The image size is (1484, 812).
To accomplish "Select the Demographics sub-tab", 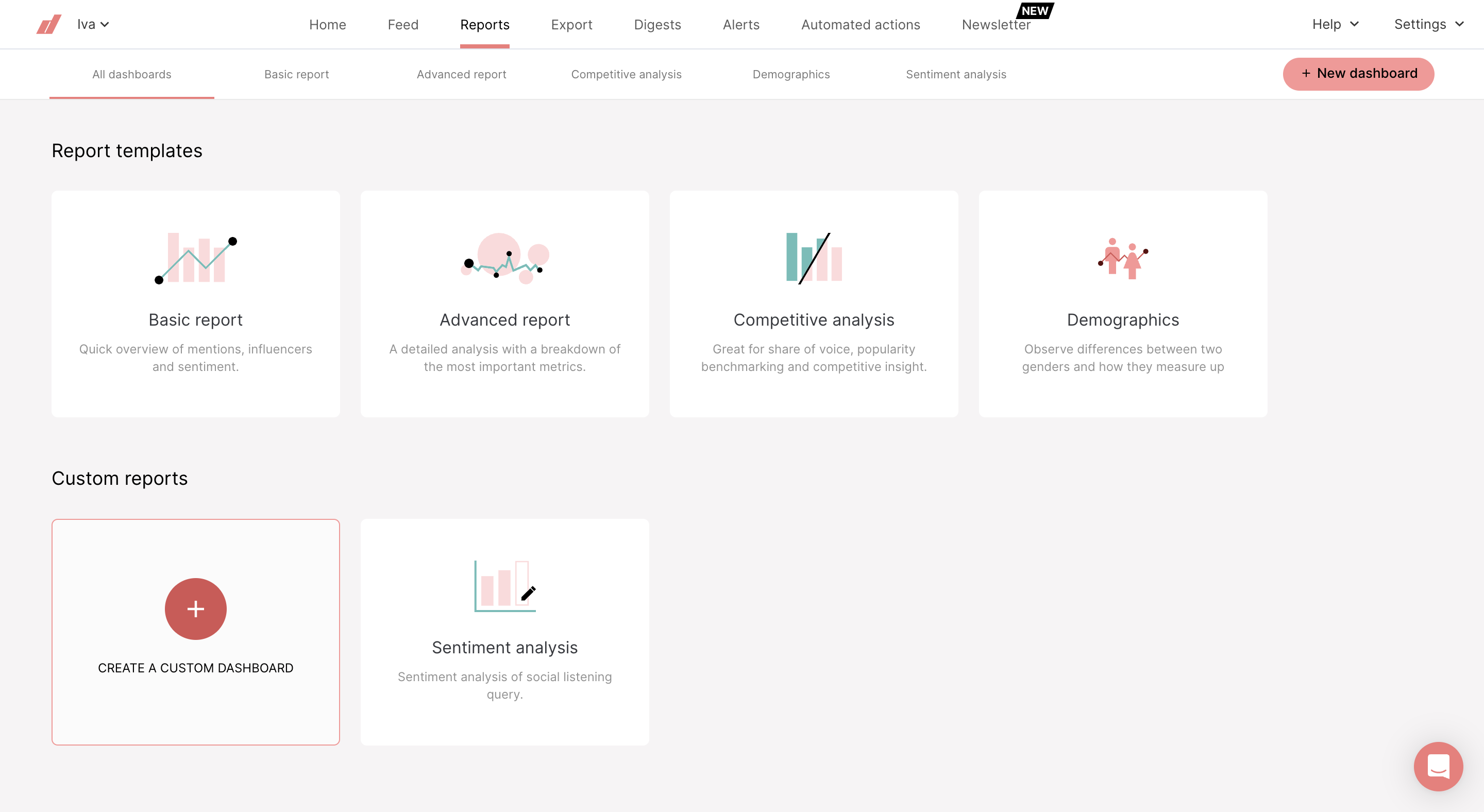I will (791, 74).
